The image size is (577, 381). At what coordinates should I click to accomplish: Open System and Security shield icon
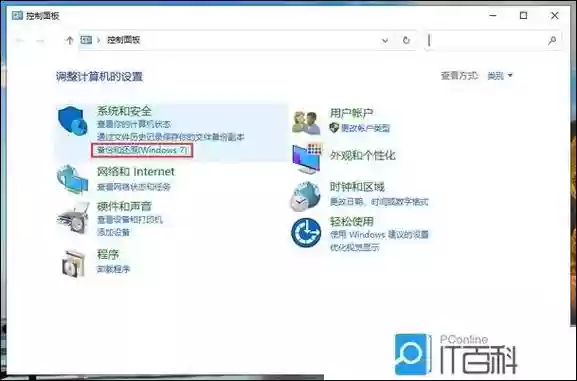pos(72,121)
